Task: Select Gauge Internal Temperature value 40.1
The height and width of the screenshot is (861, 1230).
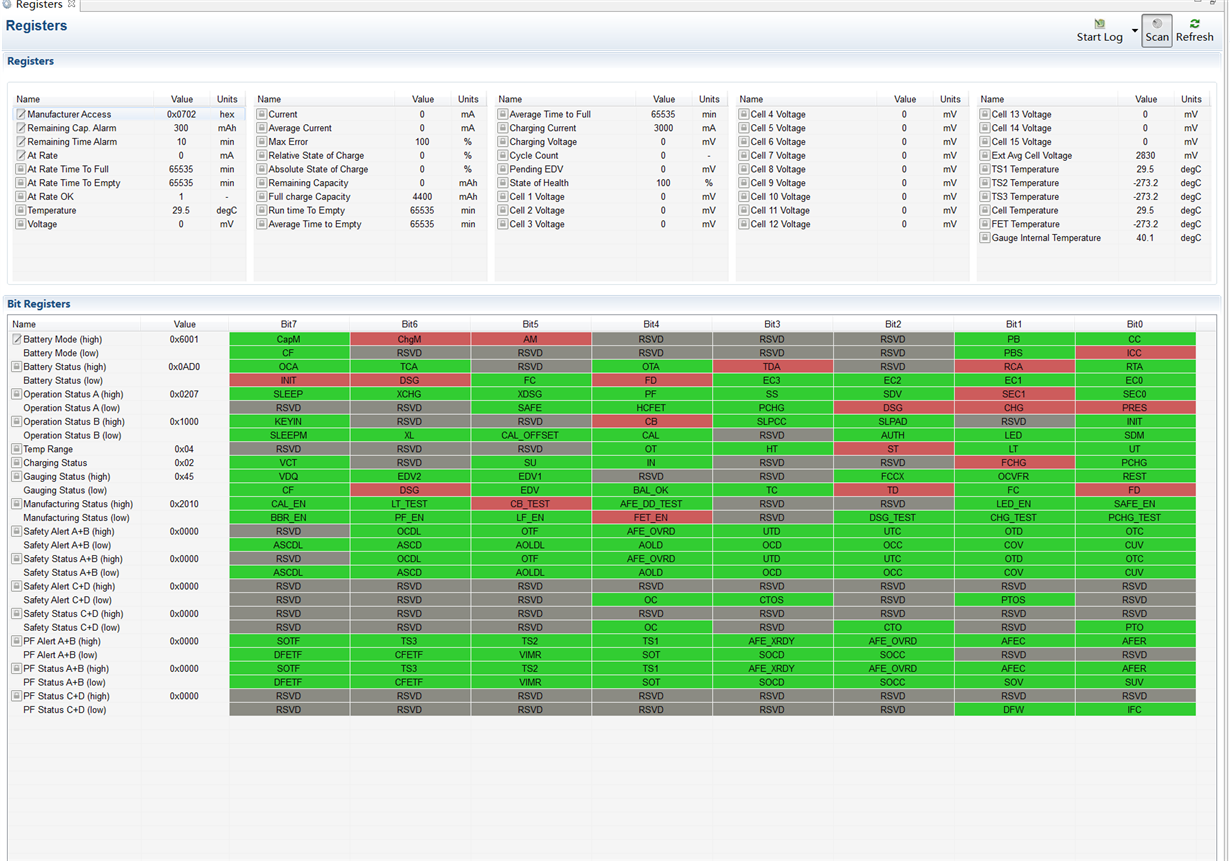Action: click(x=1145, y=238)
